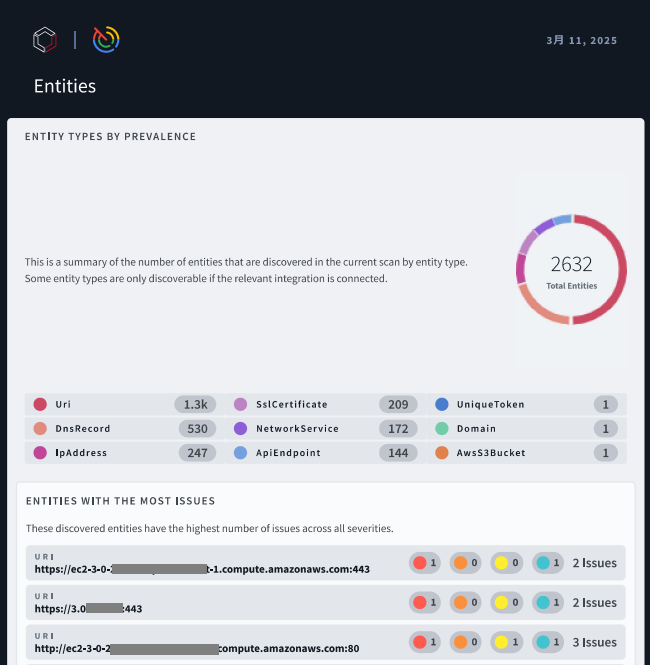Click the UniqueToken blue legend dot

[x=441, y=405]
